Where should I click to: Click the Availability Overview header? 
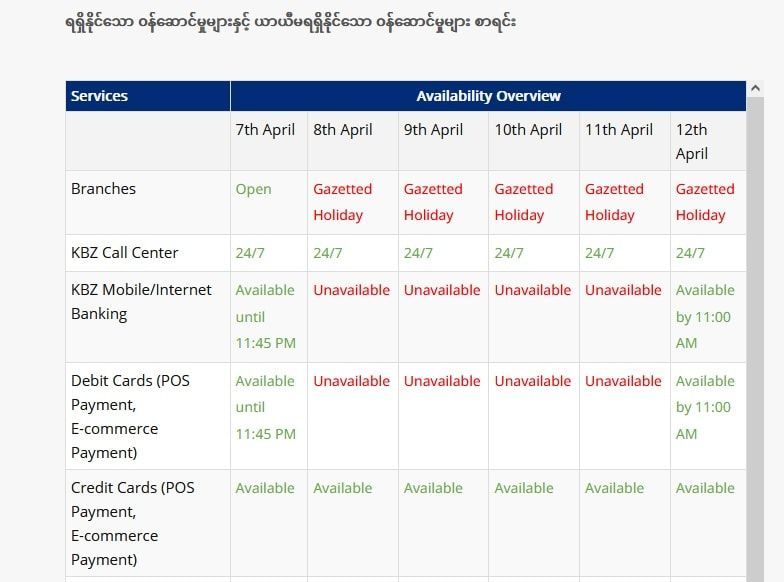pos(488,96)
